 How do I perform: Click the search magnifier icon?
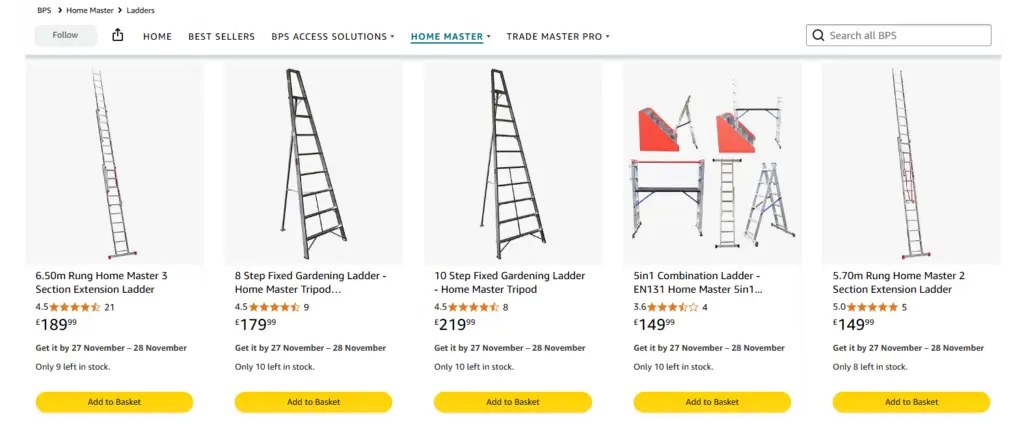coord(818,36)
